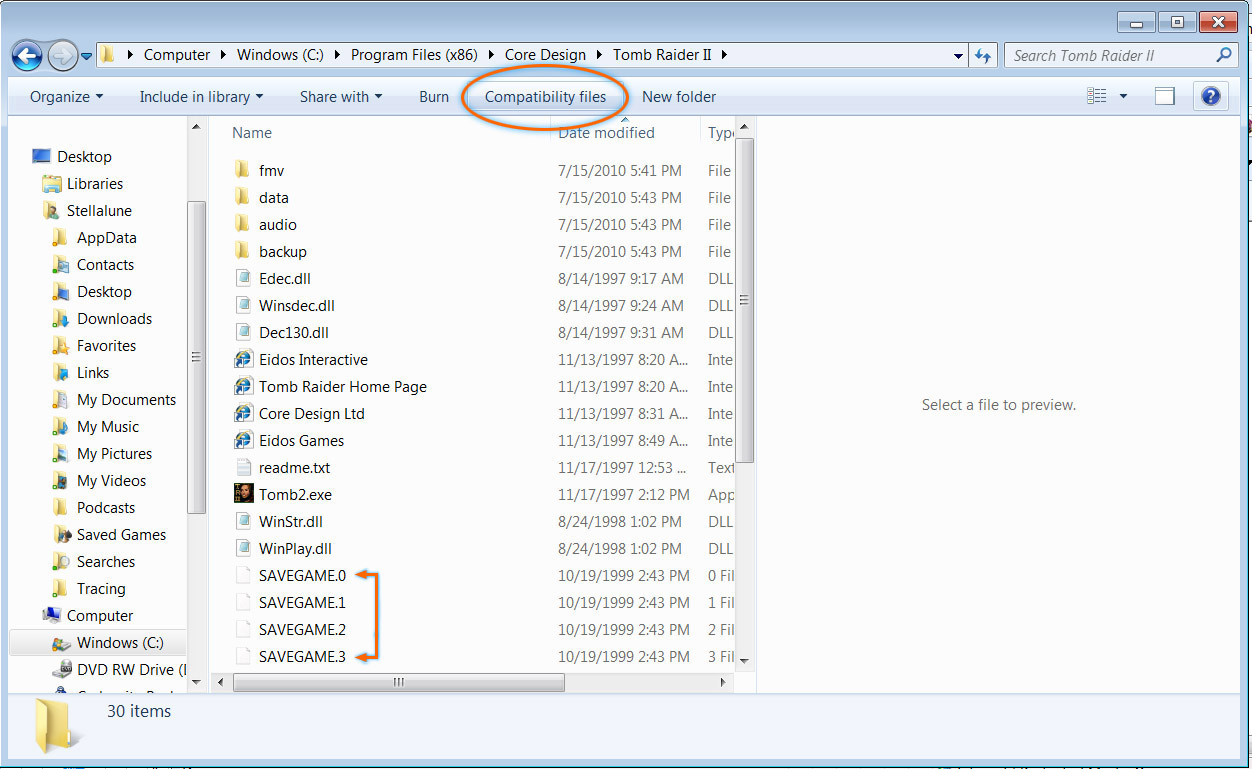The width and height of the screenshot is (1252, 769).
Task: Click DVD RW Drive in navigation pane
Action: pos(125,669)
